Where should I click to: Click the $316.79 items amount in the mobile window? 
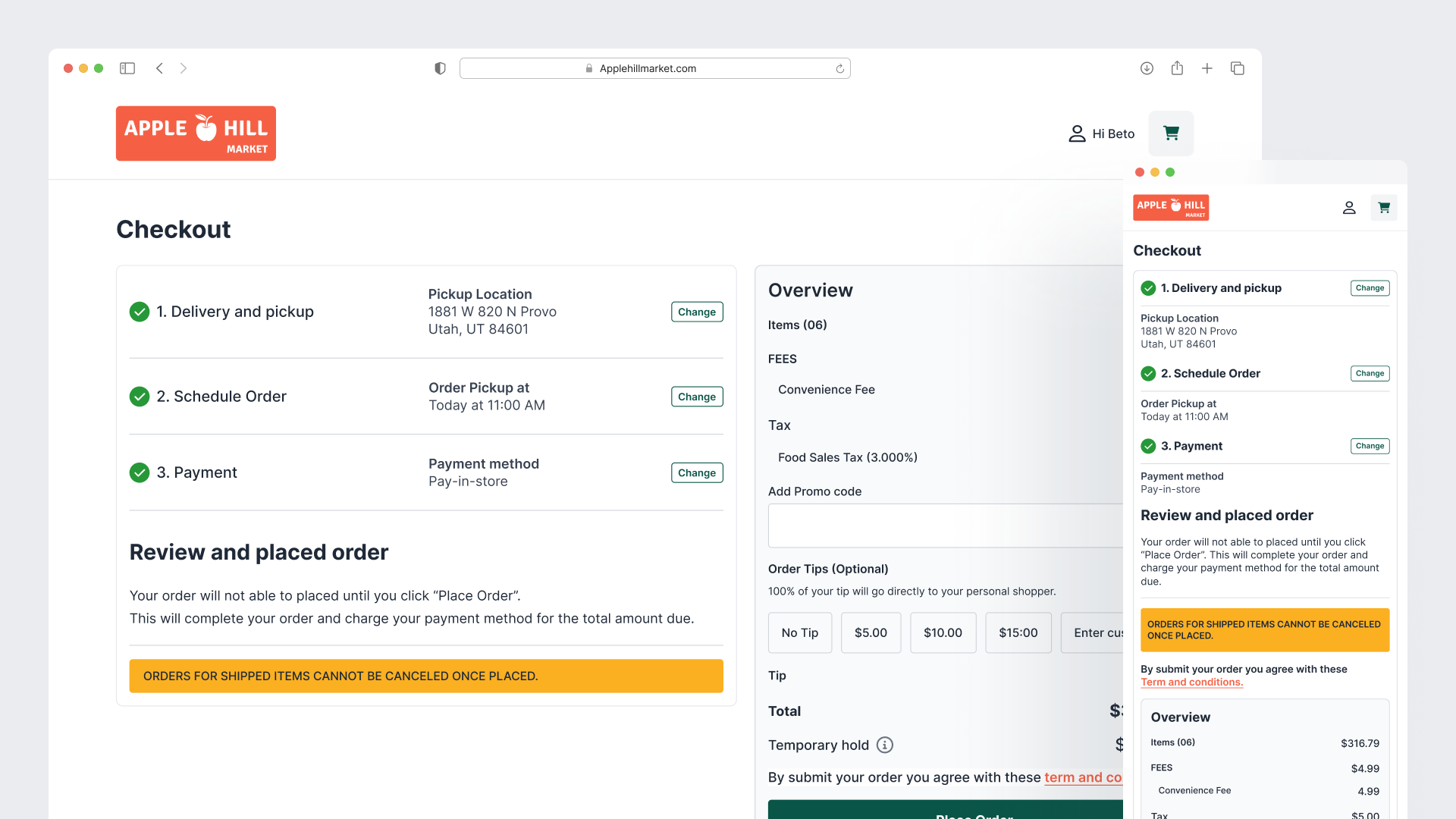click(x=1360, y=743)
